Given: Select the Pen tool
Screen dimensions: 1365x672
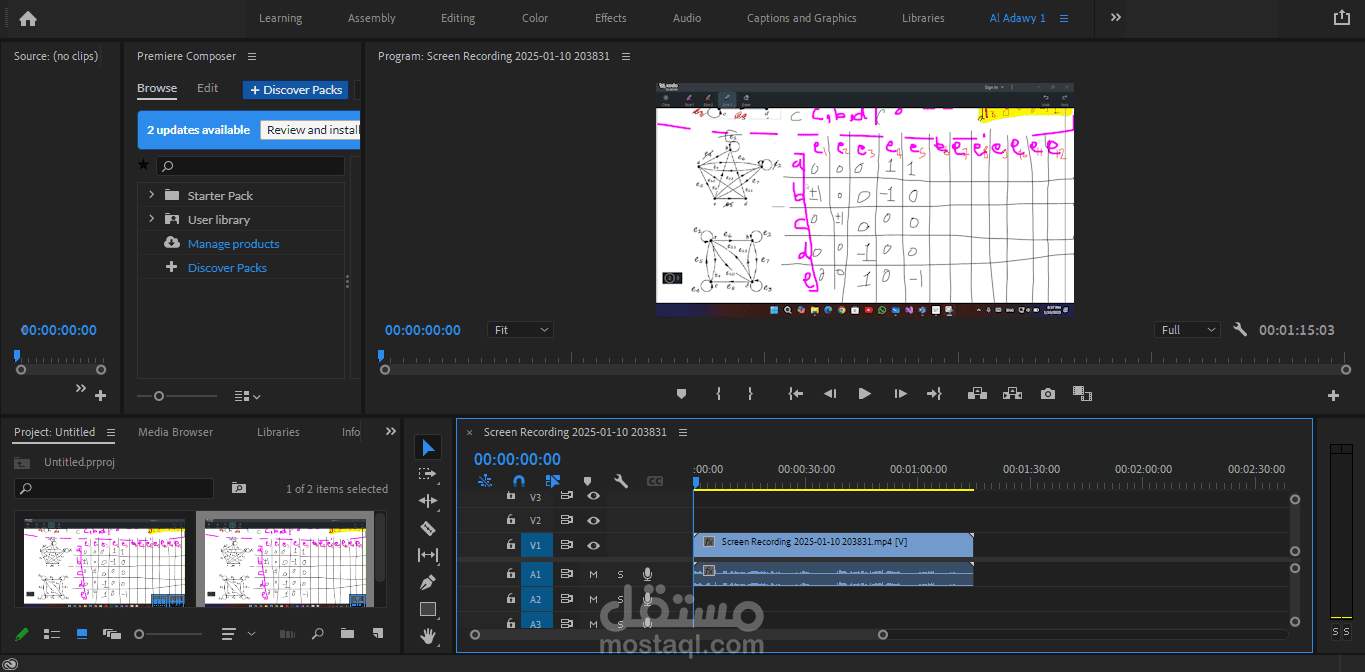Looking at the screenshot, I should pos(428,582).
